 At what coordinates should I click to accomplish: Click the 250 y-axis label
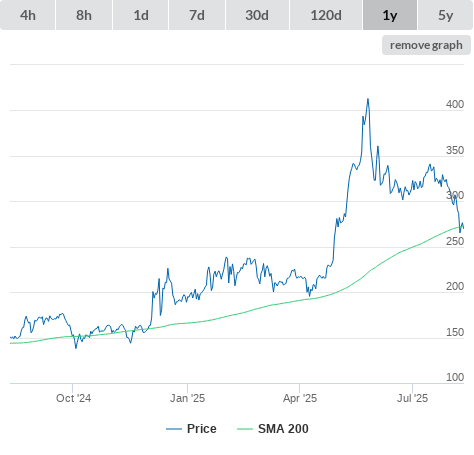pos(455,241)
